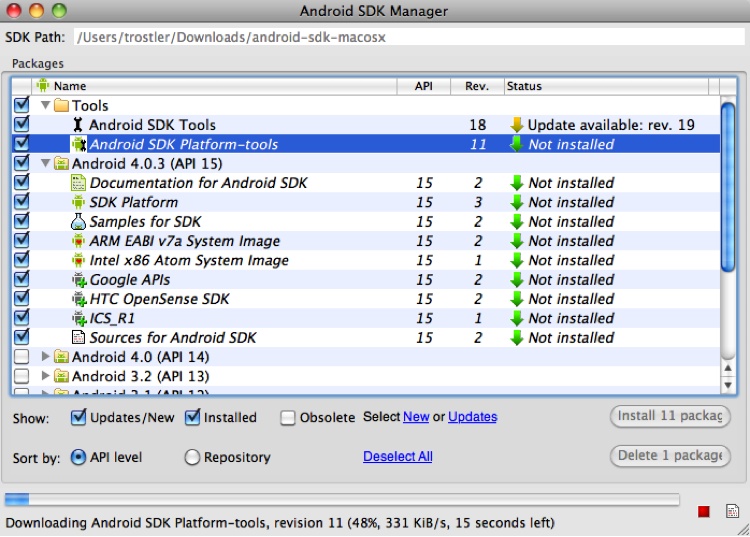
Task: Click the Samples for SDK flask icon
Action: (x=78, y=221)
